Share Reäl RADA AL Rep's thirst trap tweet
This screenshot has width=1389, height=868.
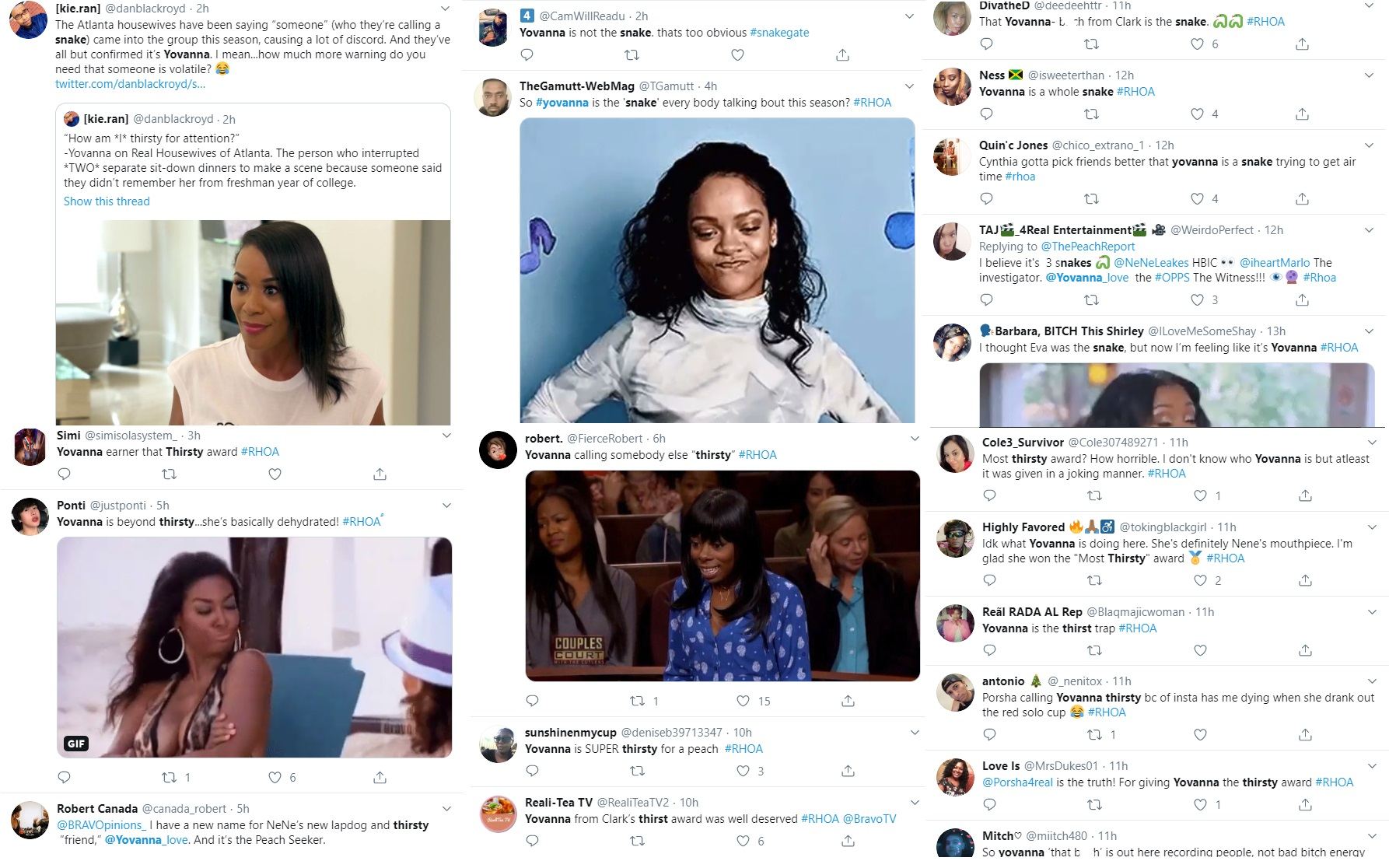(1305, 650)
